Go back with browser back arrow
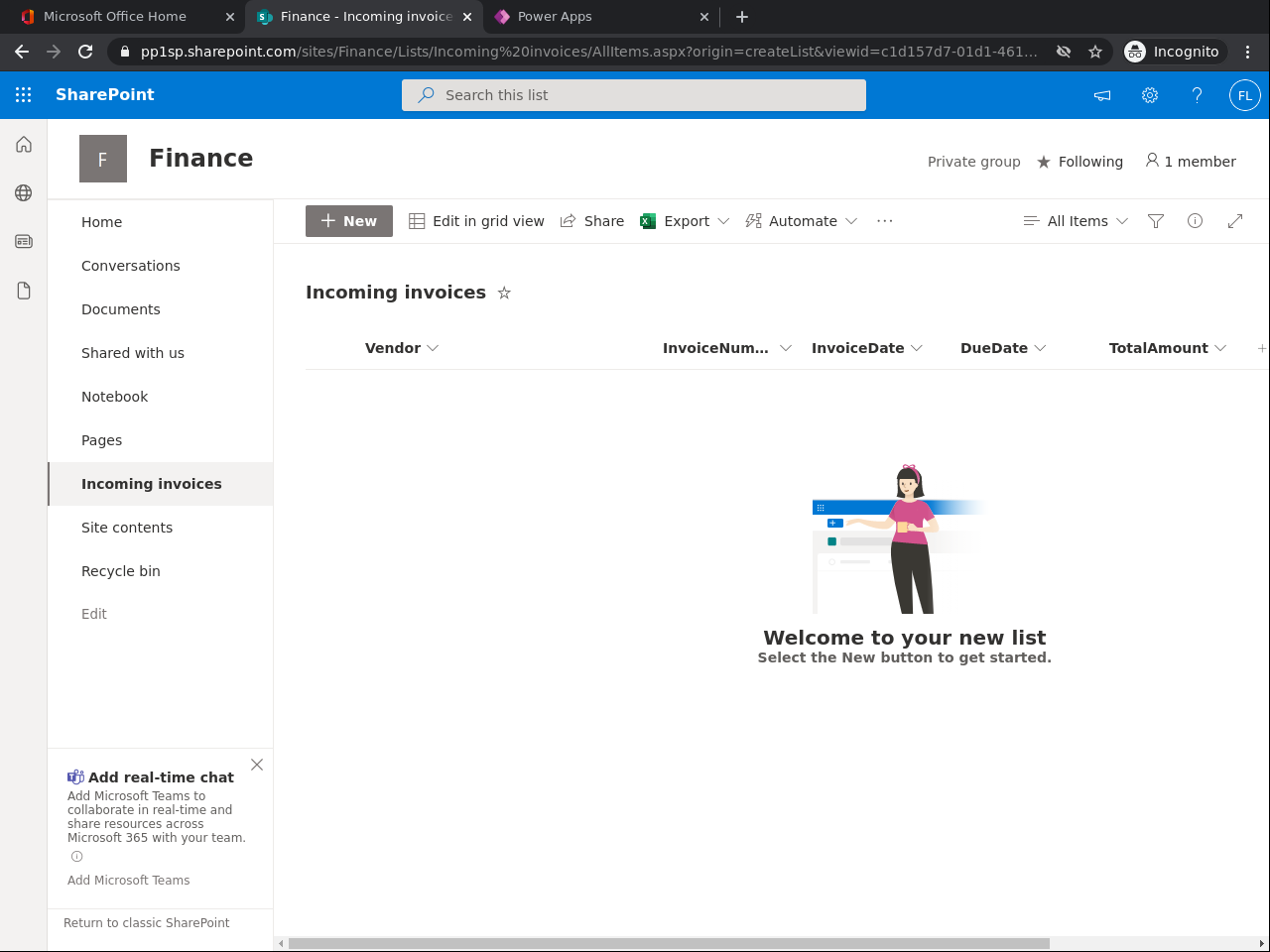 tap(22, 52)
